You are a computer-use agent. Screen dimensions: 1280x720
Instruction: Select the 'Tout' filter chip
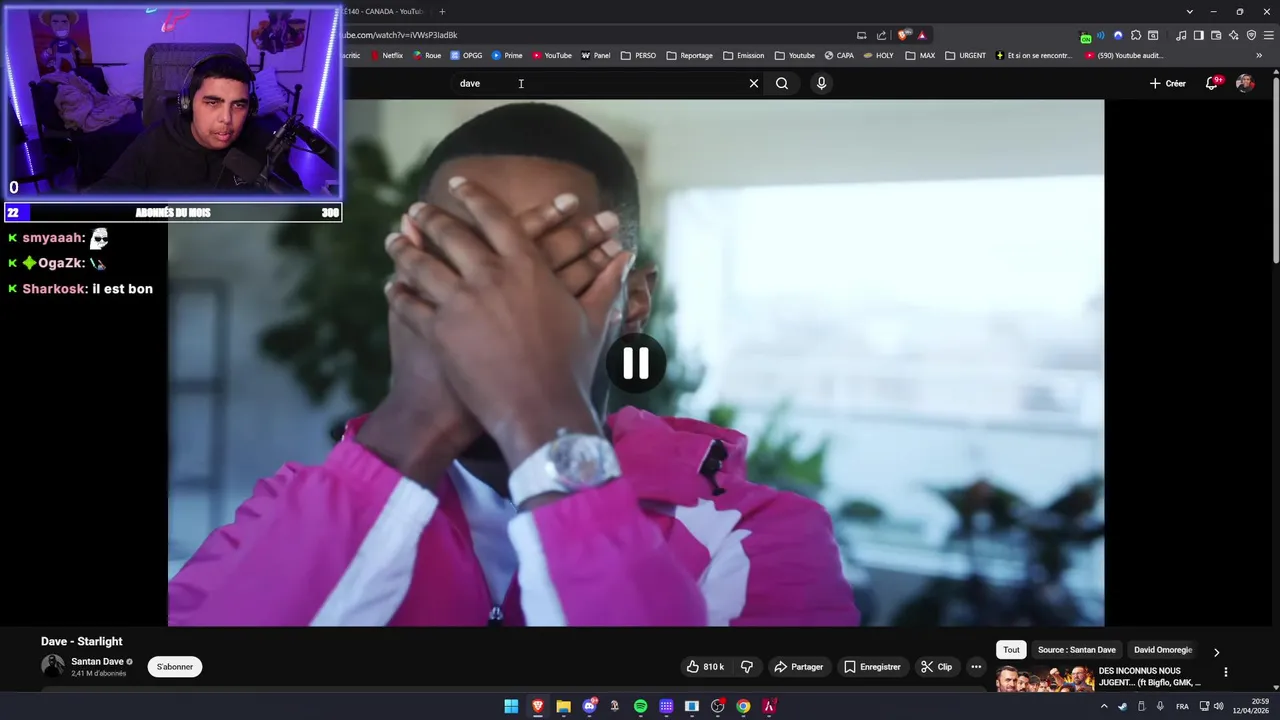[x=1011, y=650]
